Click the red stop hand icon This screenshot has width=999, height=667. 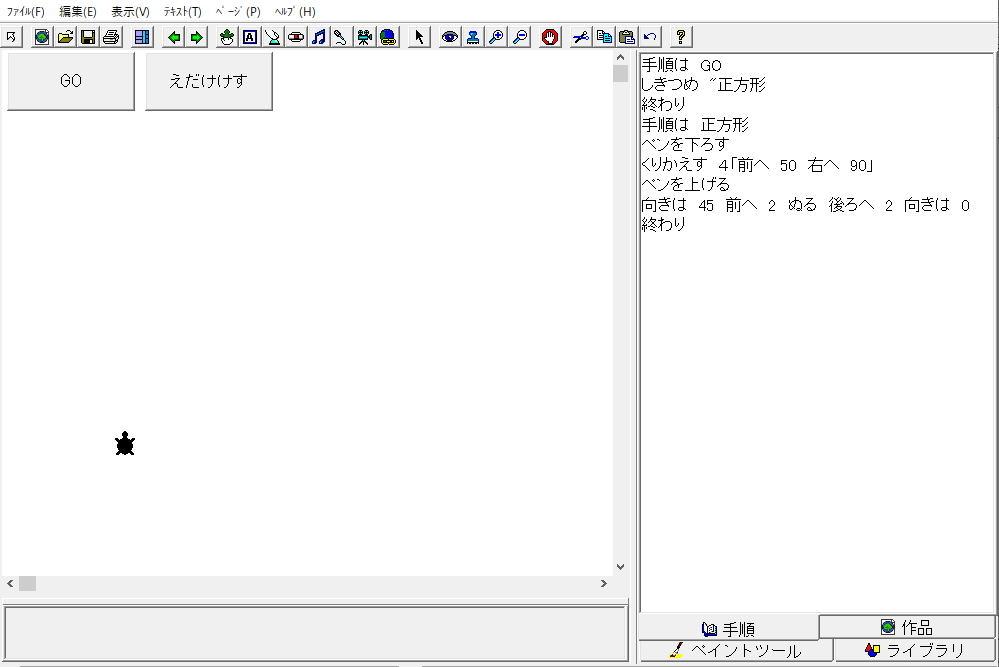(549, 37)
